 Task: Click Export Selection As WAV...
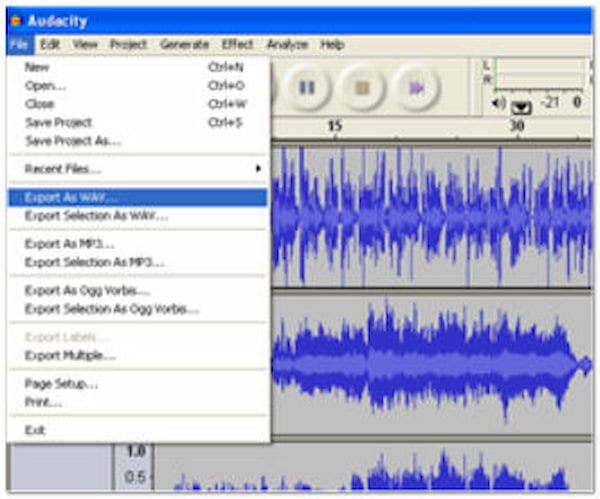click(138, 216)
